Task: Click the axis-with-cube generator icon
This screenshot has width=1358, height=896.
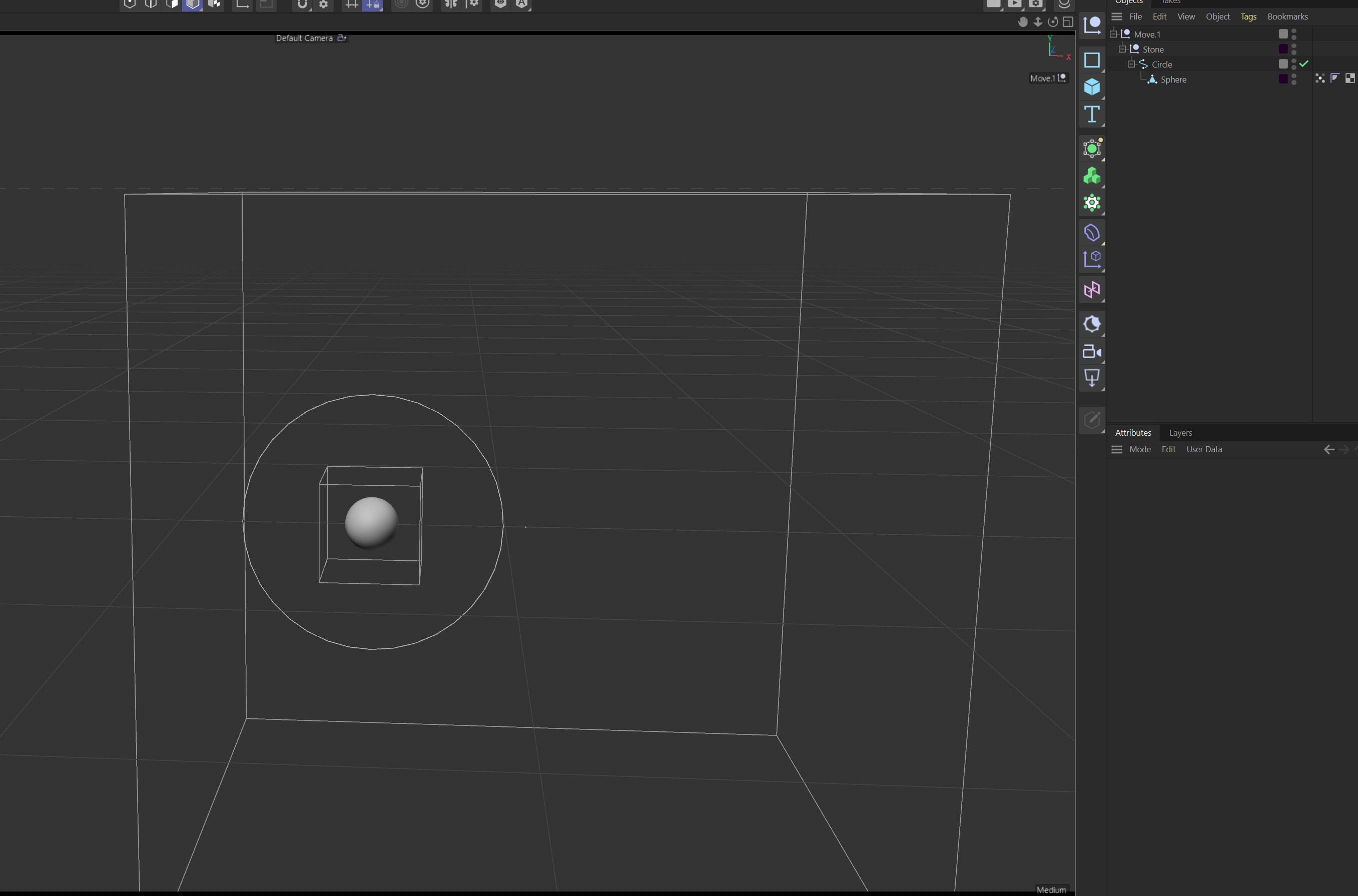Action: coord(1092,260)
